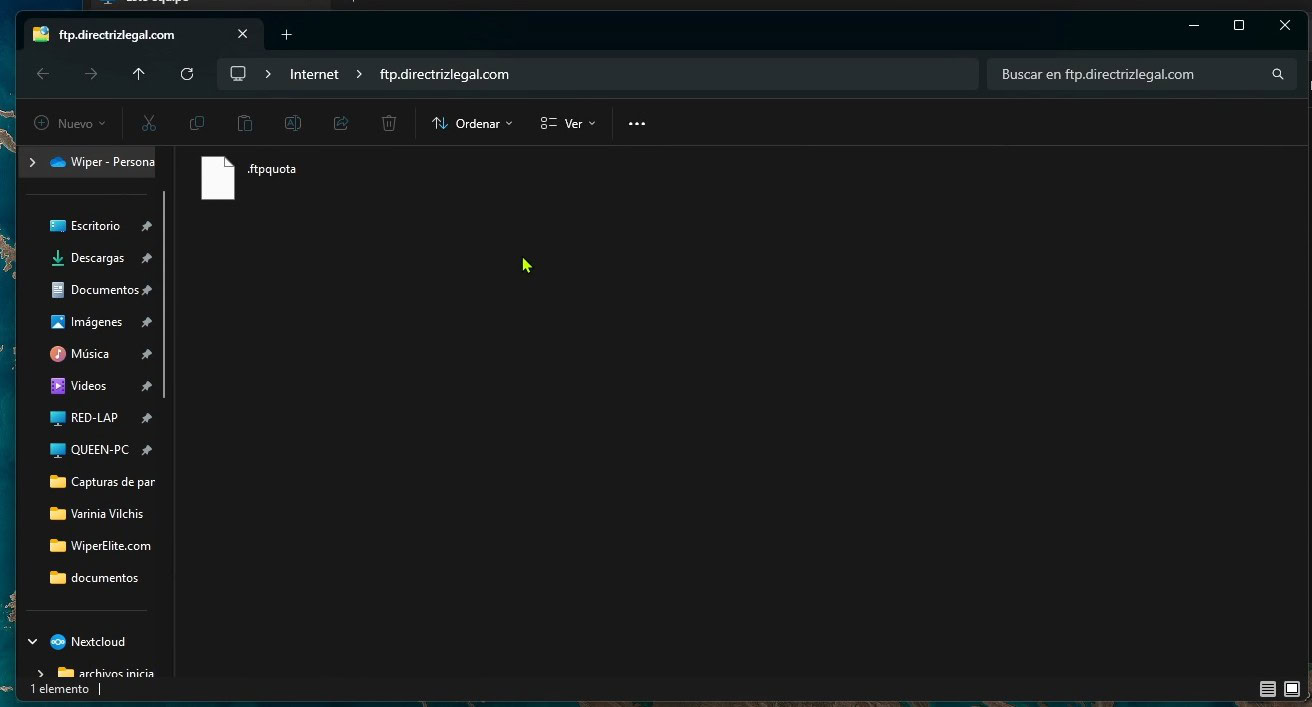Open Videos in the sidebar
The image size is (1312, 707).
(x=90, y=386)
